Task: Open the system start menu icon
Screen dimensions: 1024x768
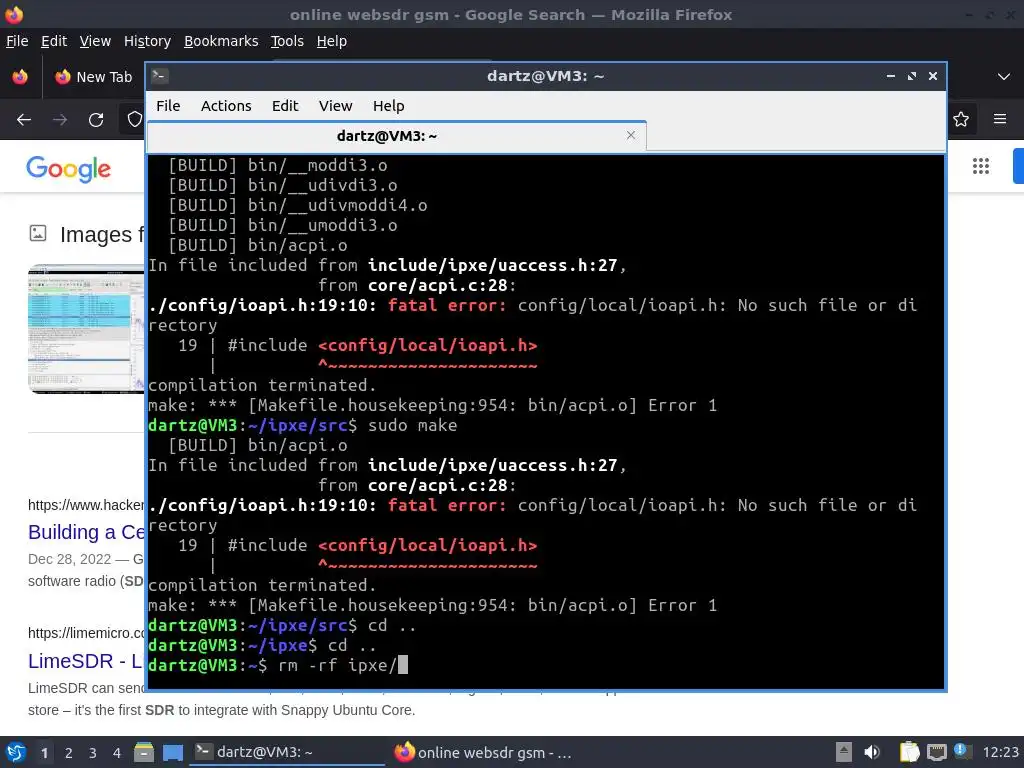Action: pos(16,752)
